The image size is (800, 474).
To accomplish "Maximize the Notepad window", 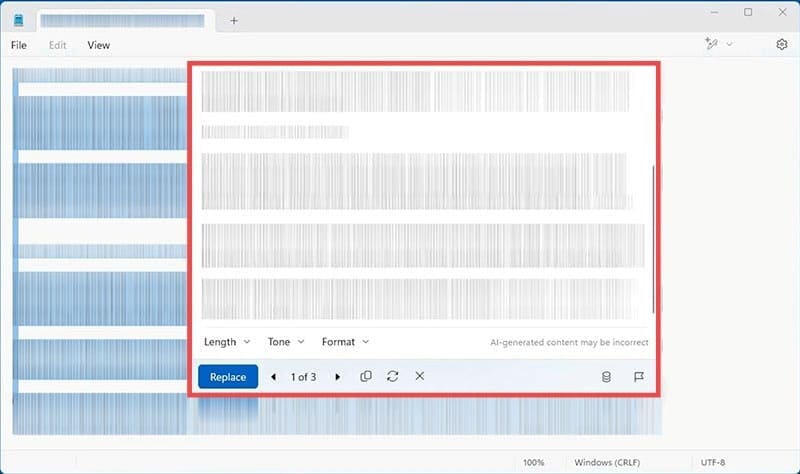I will click(x=748, y=12).
